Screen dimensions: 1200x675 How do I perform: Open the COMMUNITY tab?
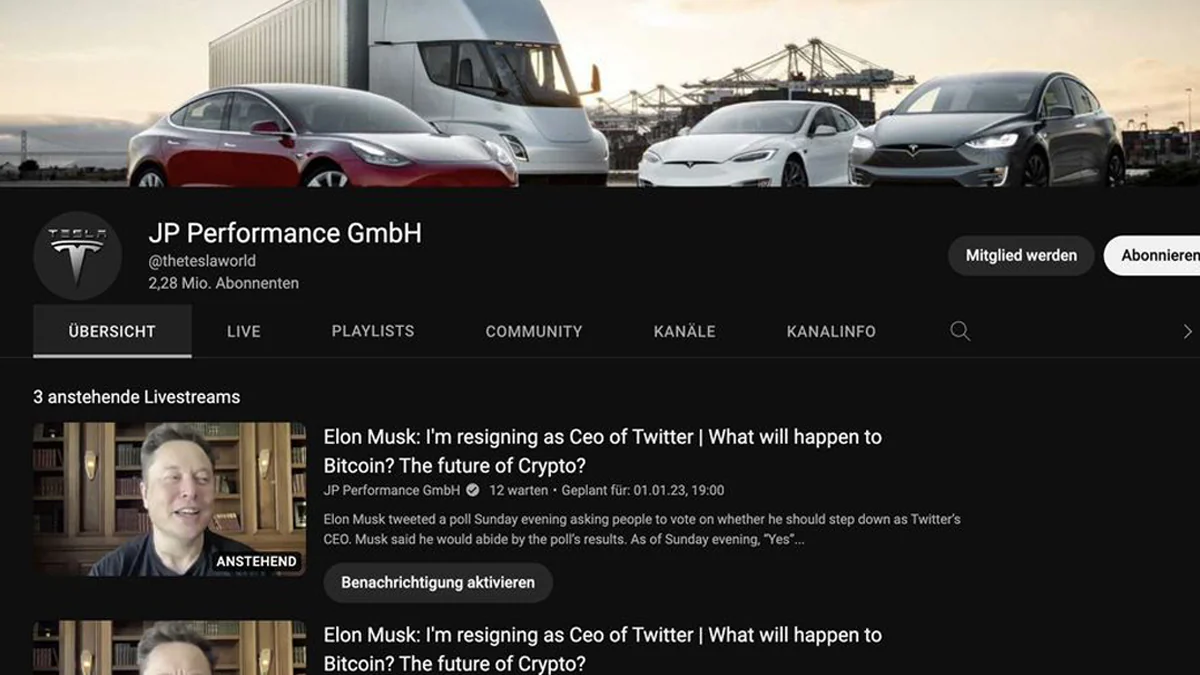click(534, 331)
